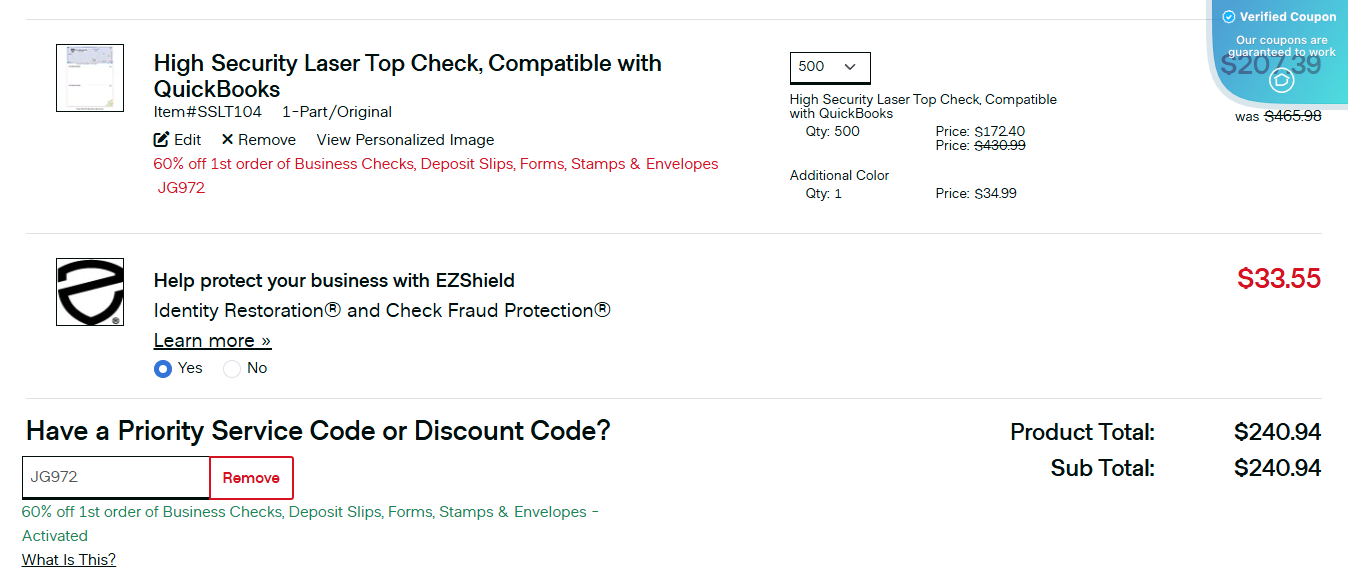Click the red $33.55 EZShield price
Viewport: 1348px width, 581px height.
tap(1278, 279)
